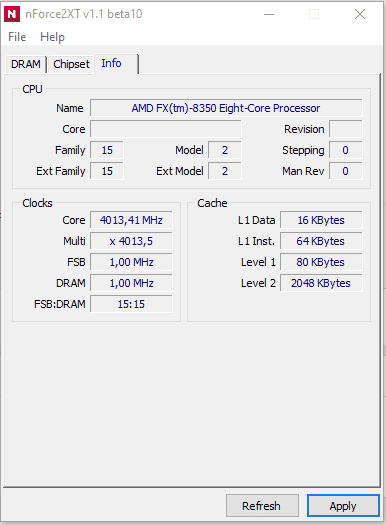The image size is (386, 525).
Task: Switch to the Chipset tab
Action: (x=71, y=64)
